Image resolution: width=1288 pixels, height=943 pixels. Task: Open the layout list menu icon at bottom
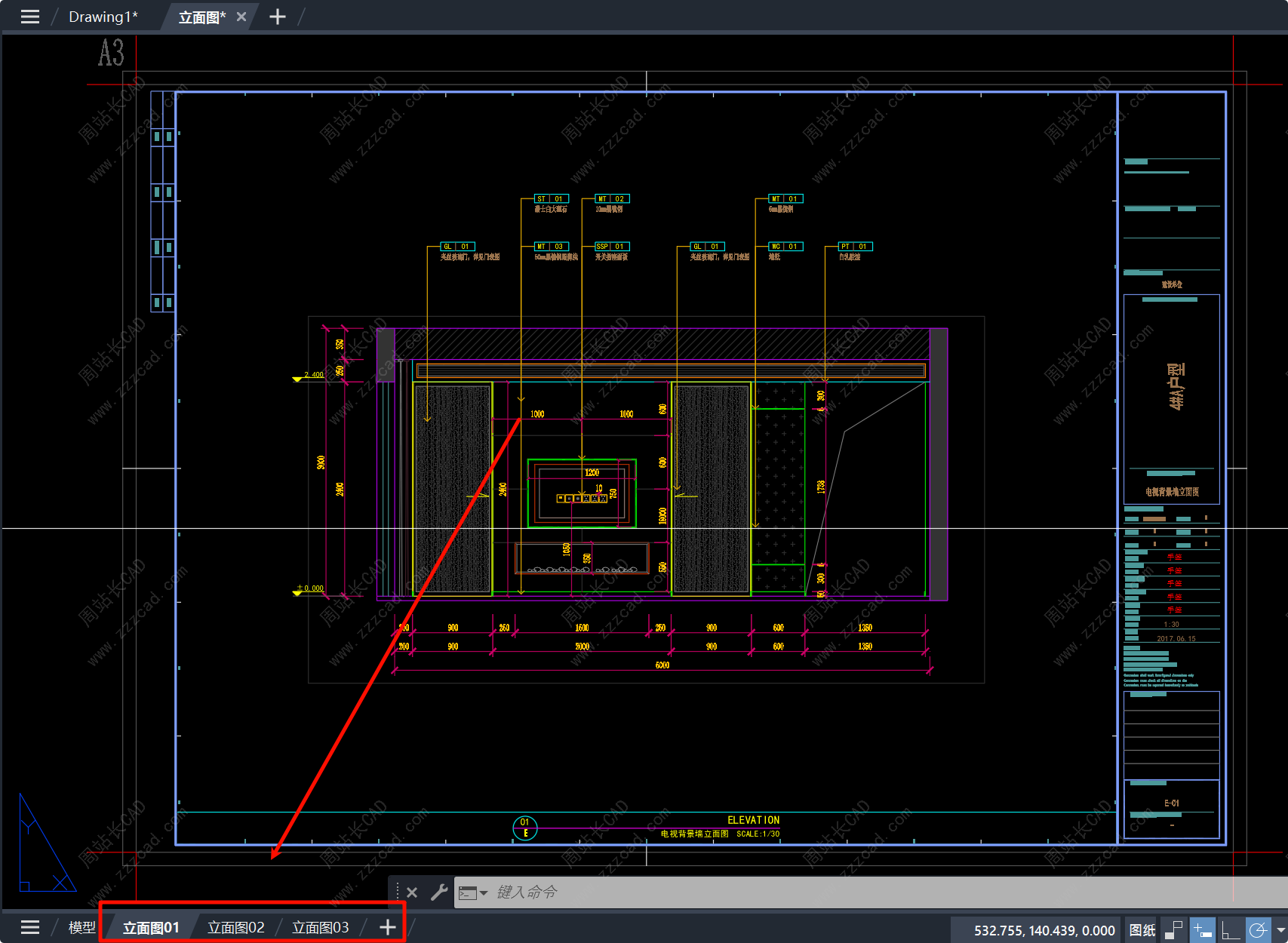click(x=29, y=927)
